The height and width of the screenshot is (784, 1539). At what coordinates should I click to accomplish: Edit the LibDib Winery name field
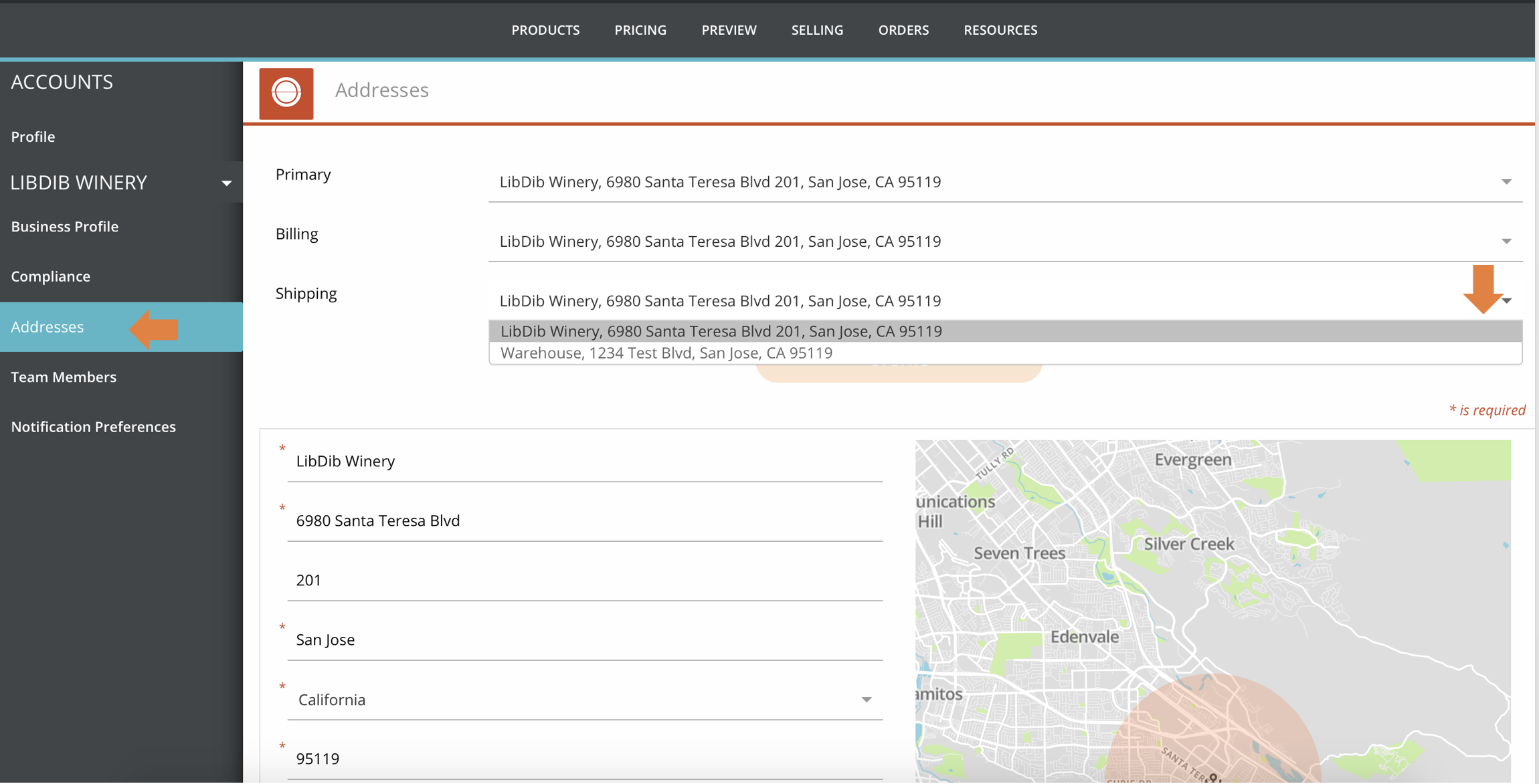[x=585, y=461]
